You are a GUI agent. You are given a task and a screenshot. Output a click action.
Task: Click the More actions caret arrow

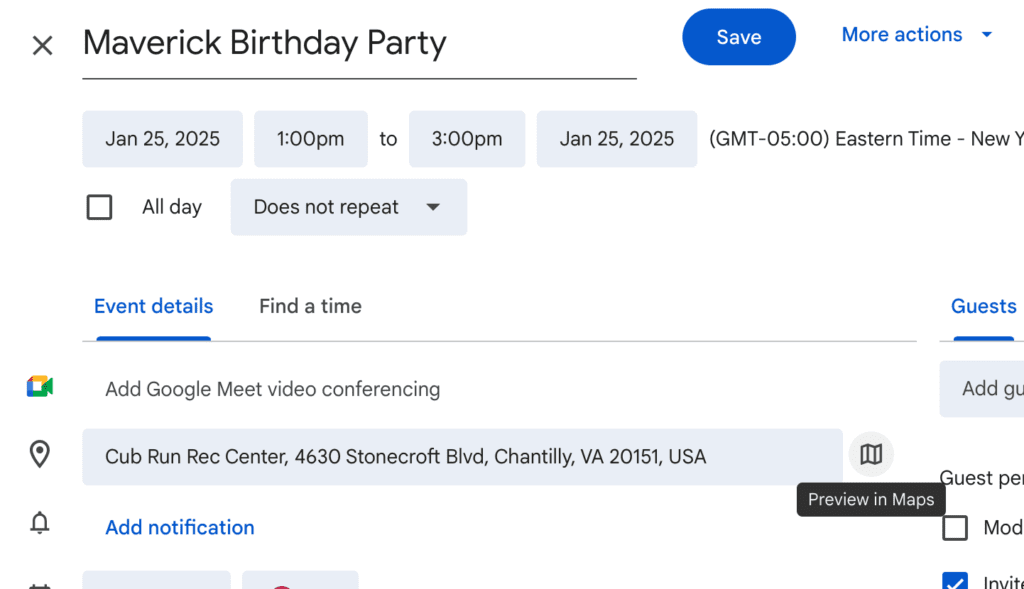(x=987, y=35)
